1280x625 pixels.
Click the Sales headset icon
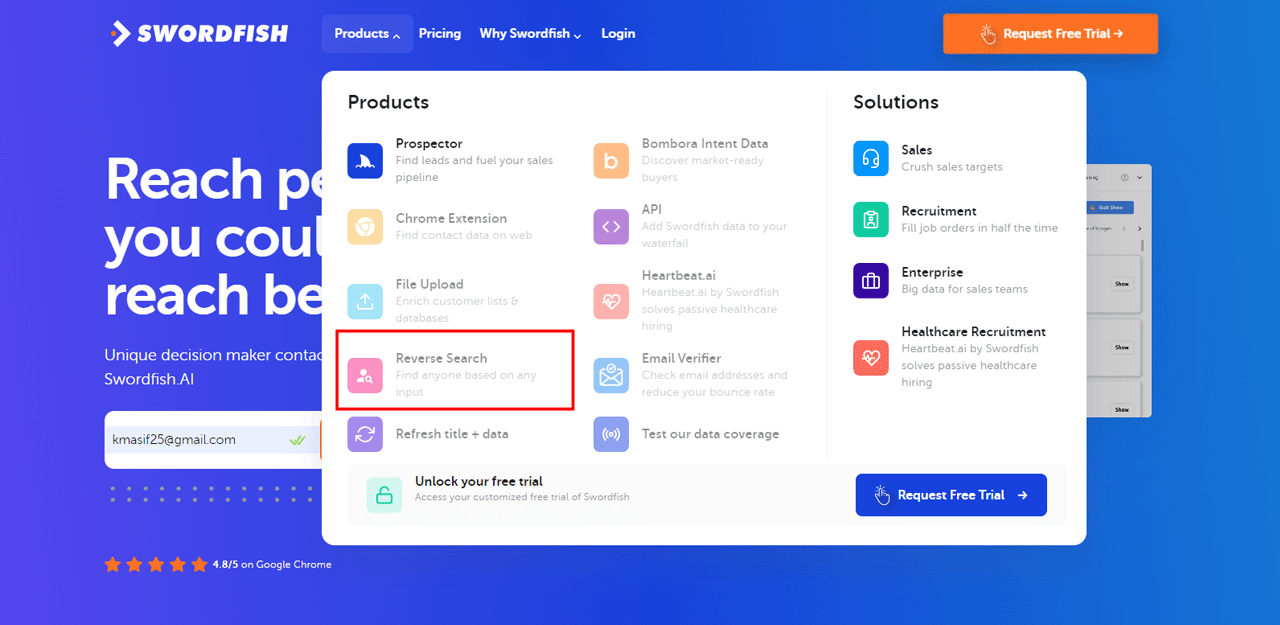(x=871, y=158)
